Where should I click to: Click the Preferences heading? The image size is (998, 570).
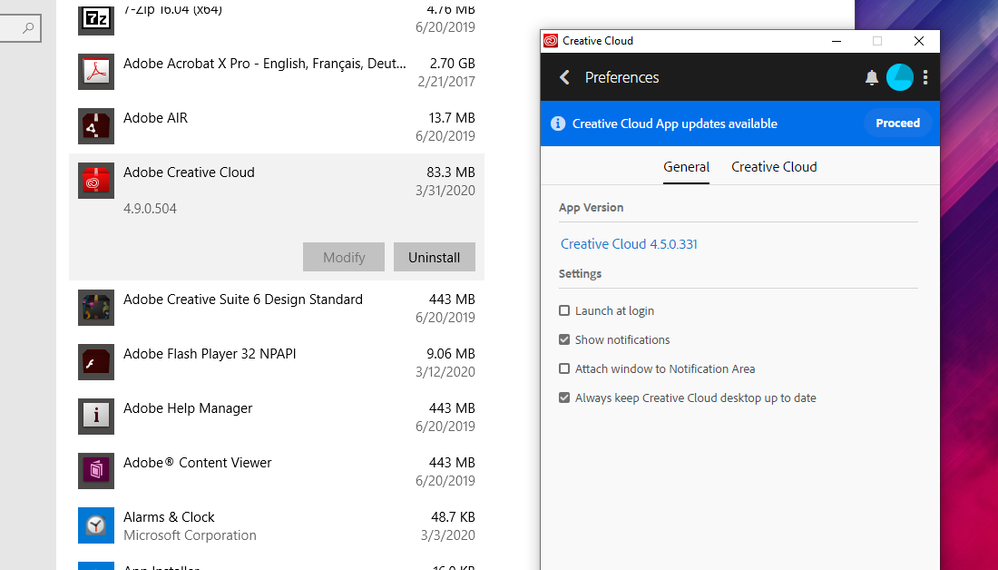(x=622, y=78)
